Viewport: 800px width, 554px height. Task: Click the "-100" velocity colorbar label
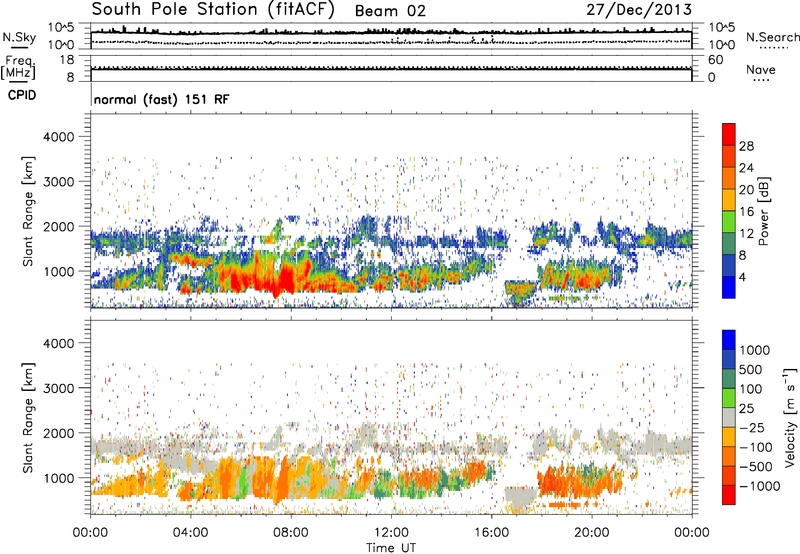click(756, 447)
